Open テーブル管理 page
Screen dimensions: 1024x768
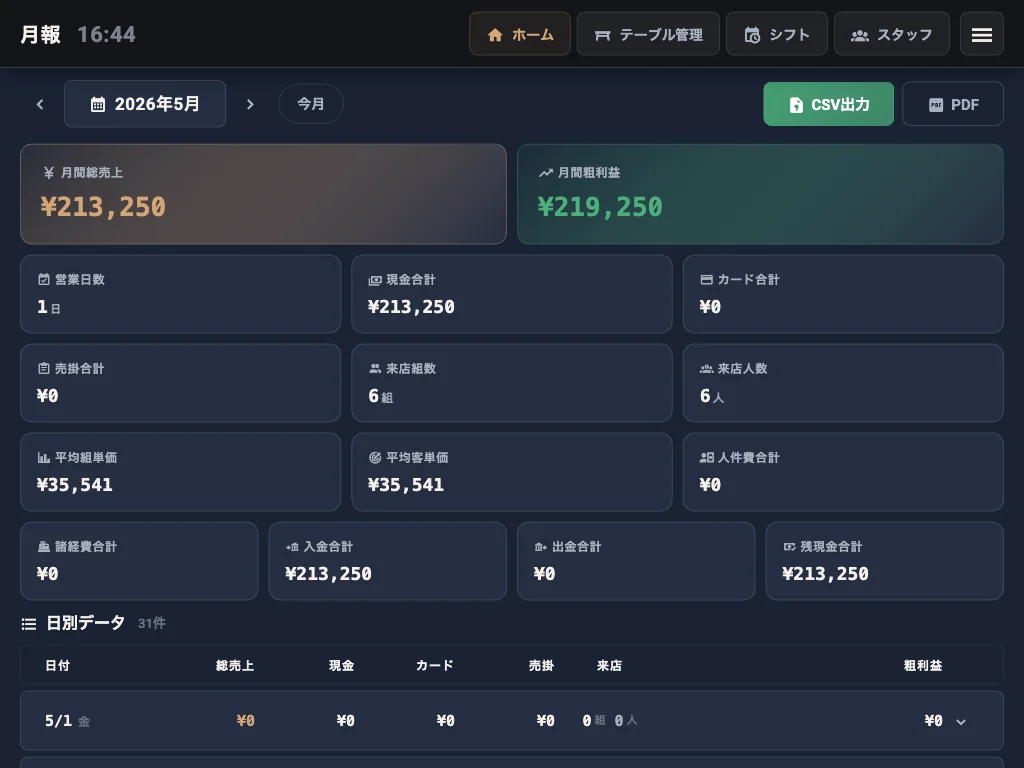tap(648, 35)
